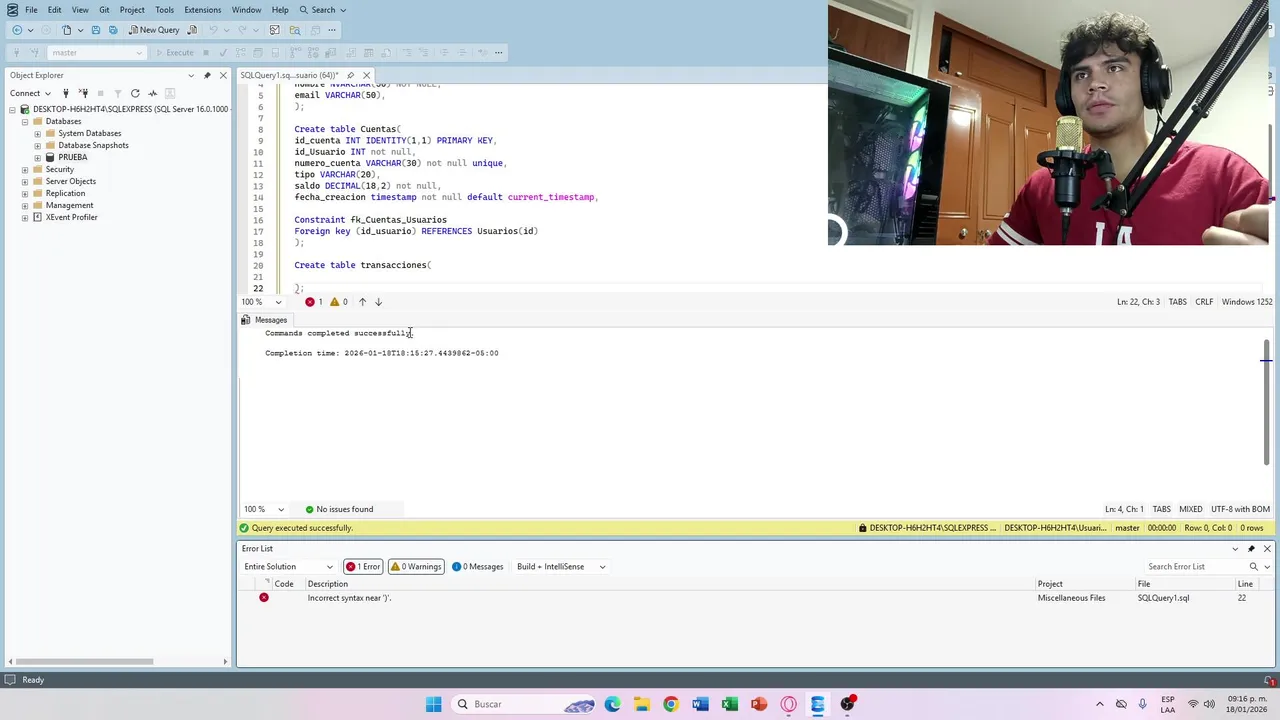Go to next issue down arrow
The height and width of the screenshot is (720, 1280).
pyautogui.click(x=378, y=302)
